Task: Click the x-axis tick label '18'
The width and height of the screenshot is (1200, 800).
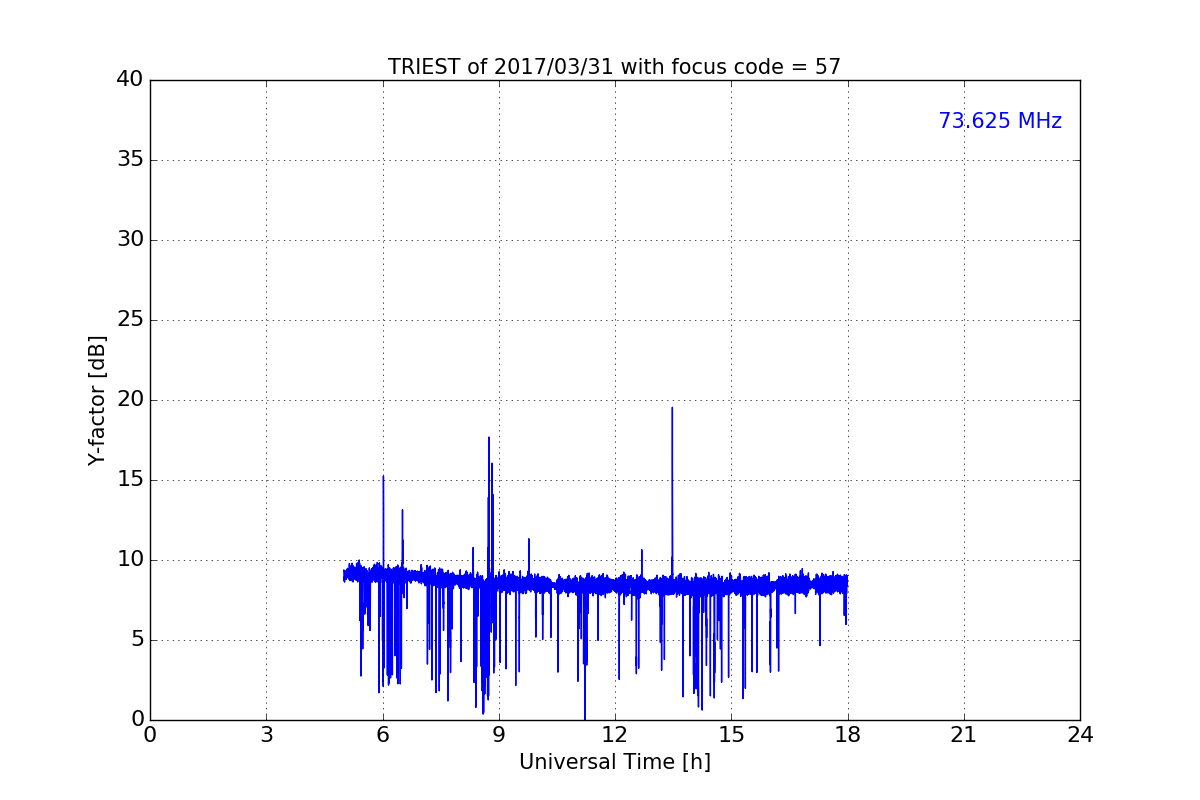Action: pyautogui.click(x=848, y=735)
